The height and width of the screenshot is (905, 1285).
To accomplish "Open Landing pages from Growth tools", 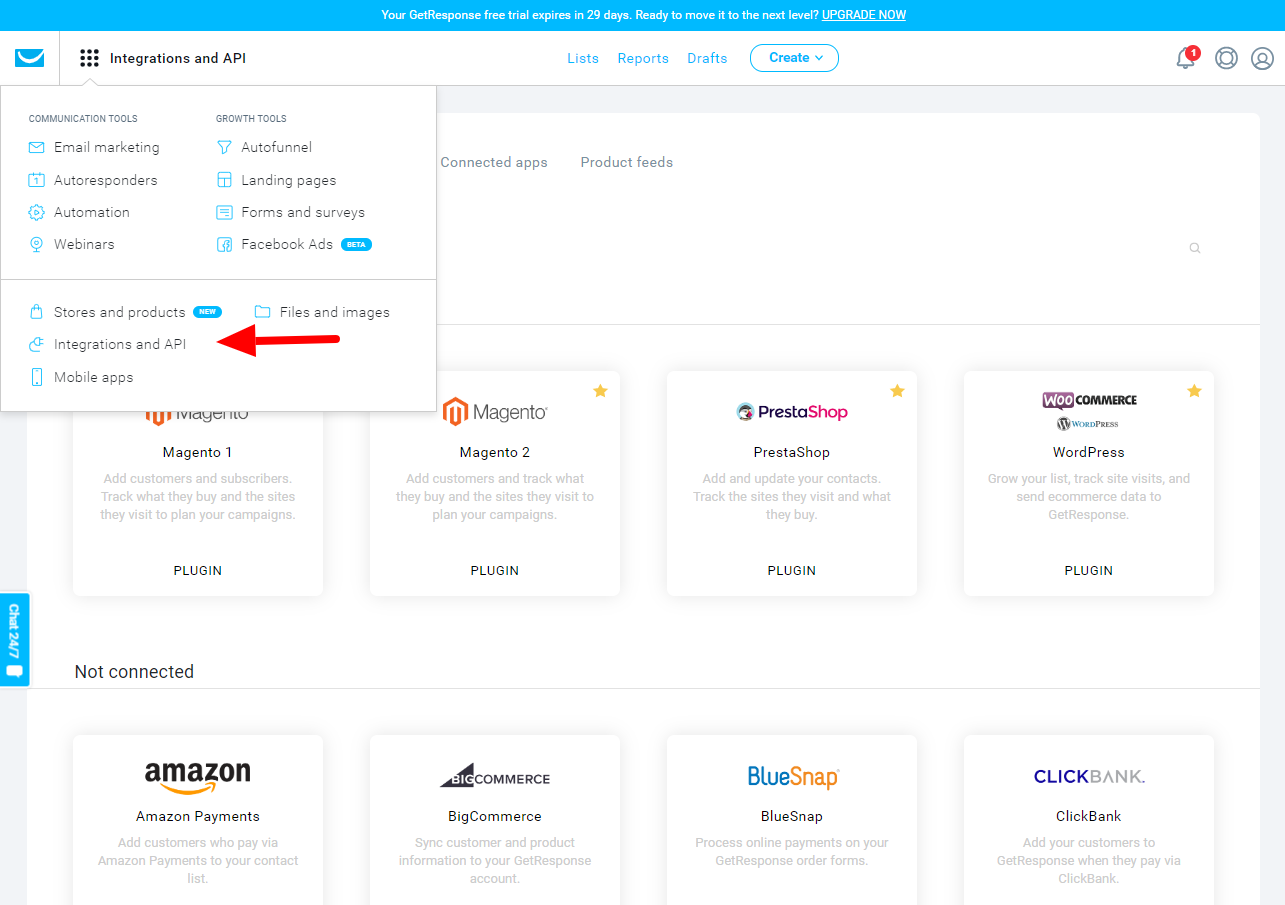I will pos(288,180).
